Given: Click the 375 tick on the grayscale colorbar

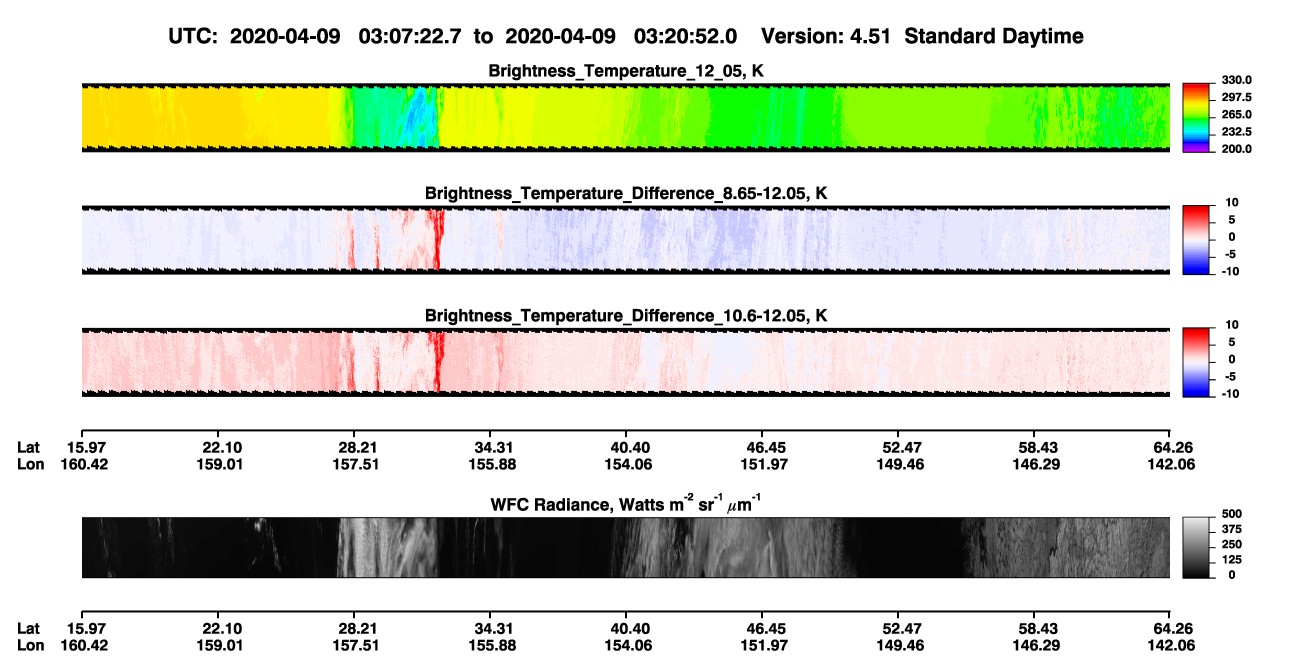Looking at the screenshot, I should point(1231,530).
